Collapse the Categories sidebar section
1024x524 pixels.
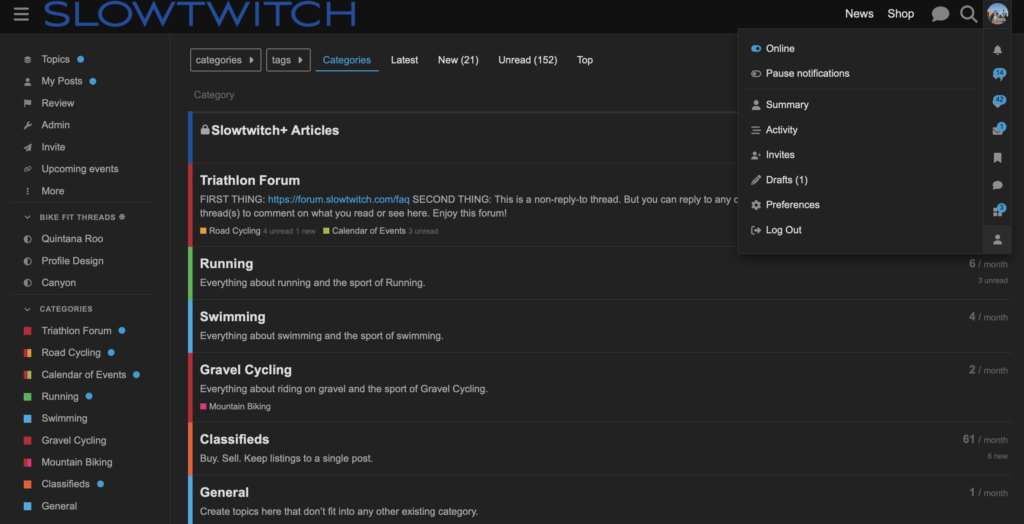(27, 309)
